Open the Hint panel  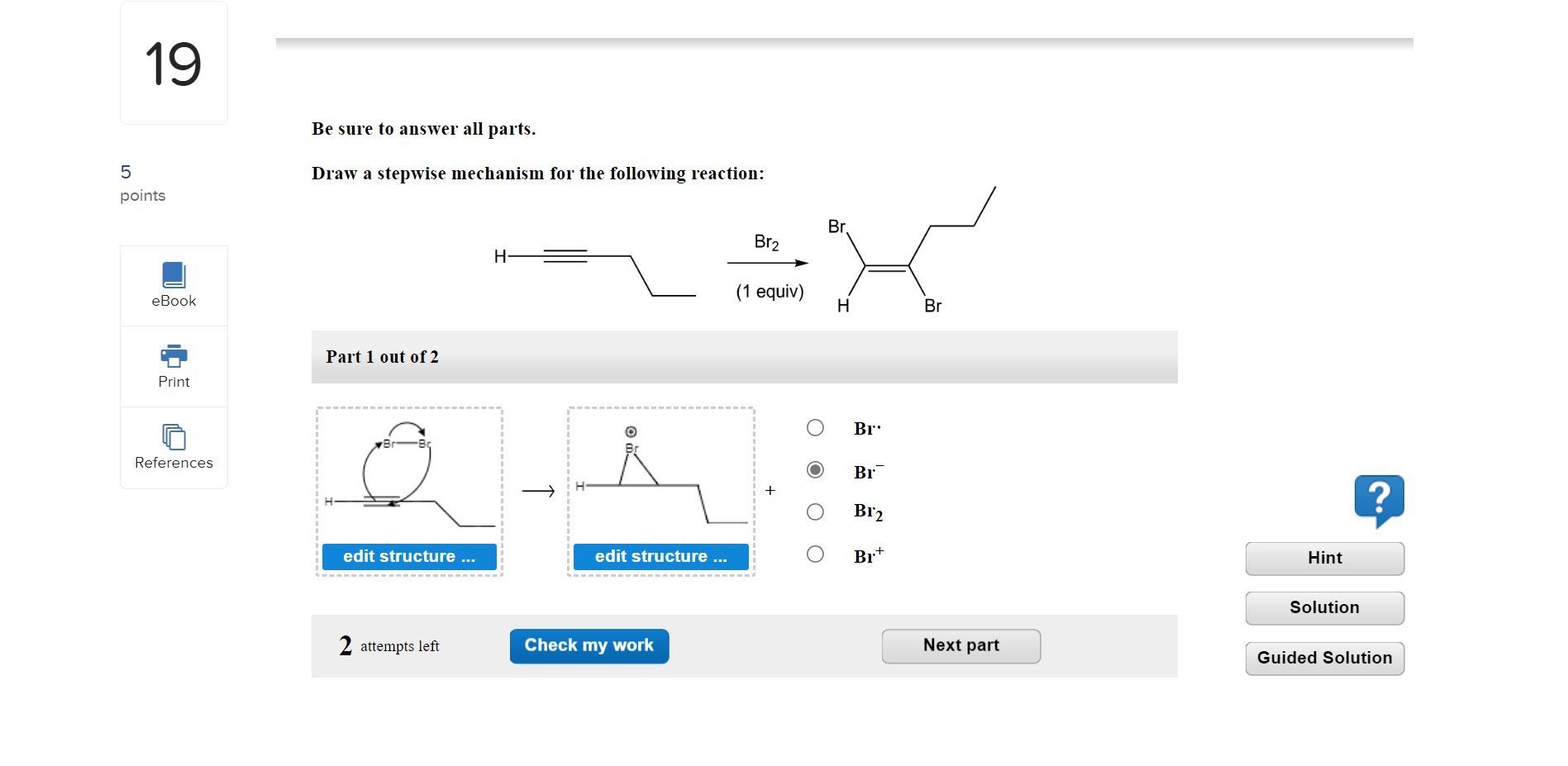click(1323, 558)
